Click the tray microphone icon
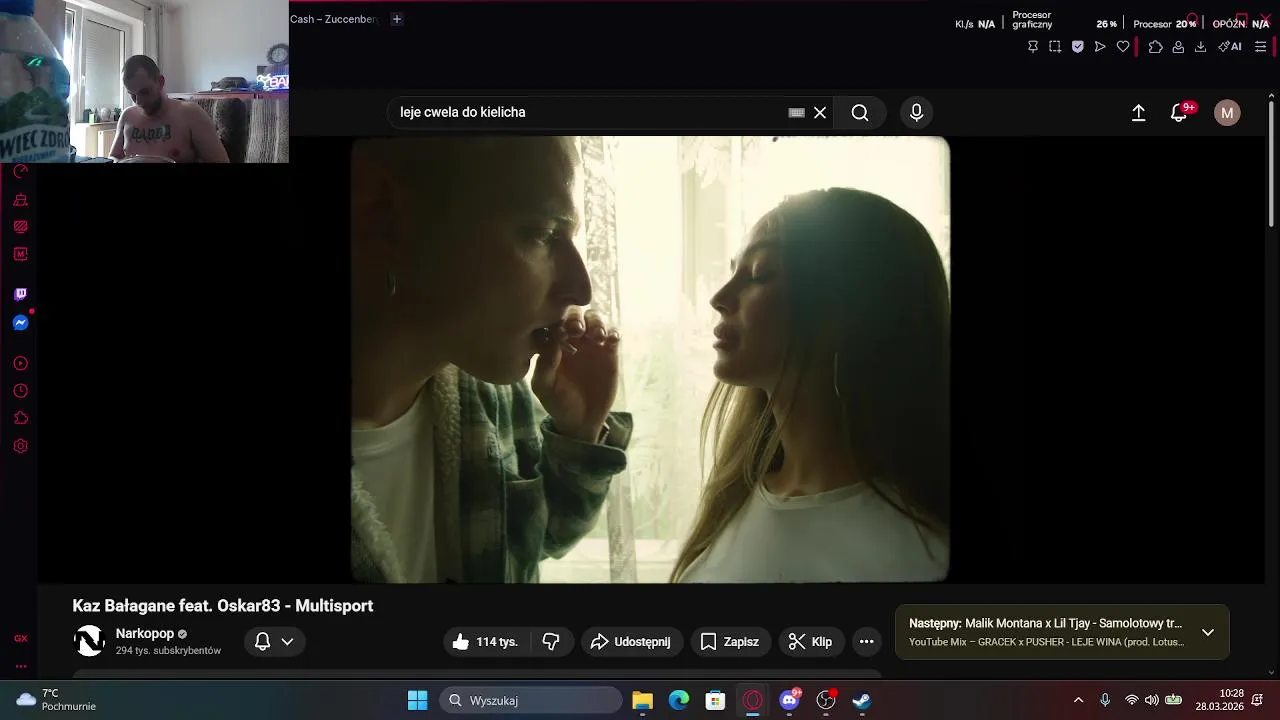1280x720 pixels. pos(1105,700)
